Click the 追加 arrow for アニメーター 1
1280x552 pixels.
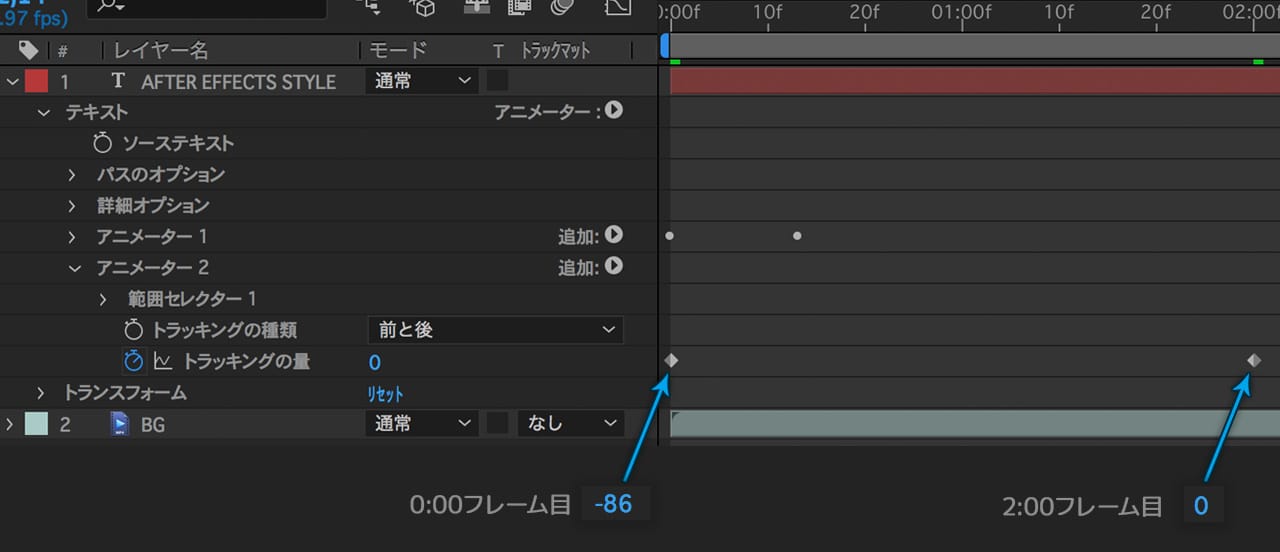coord(614,236)
